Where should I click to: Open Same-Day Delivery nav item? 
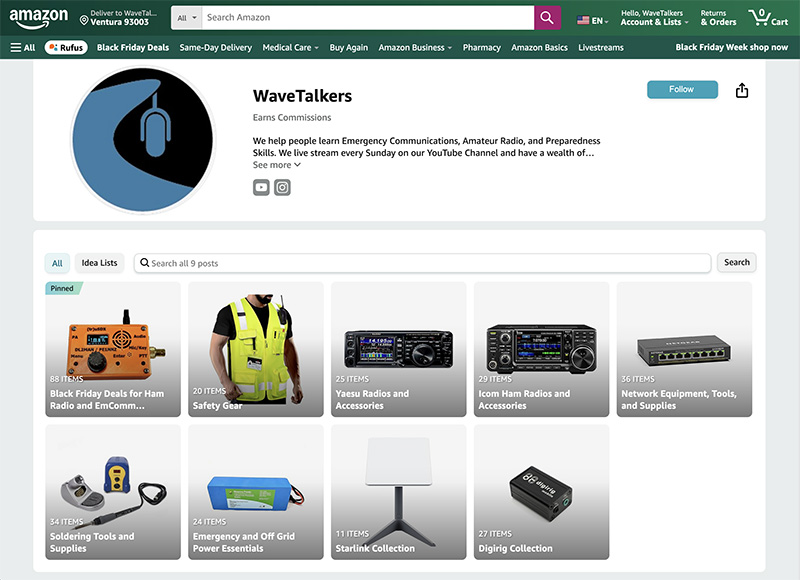coord(215,47)
